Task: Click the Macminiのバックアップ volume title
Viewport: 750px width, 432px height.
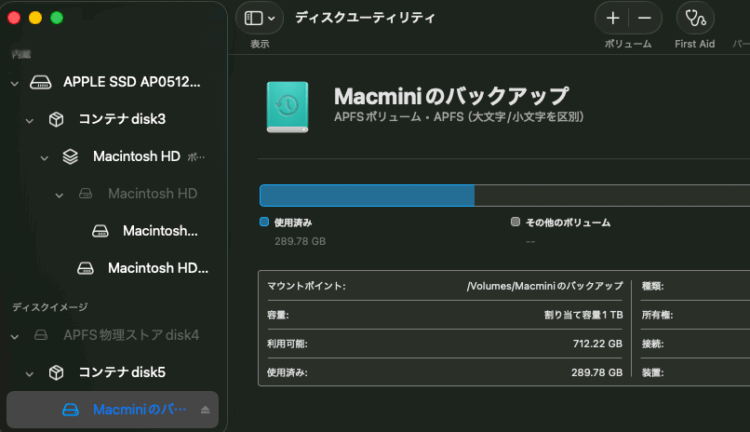Action: click(x=451, y=96)
